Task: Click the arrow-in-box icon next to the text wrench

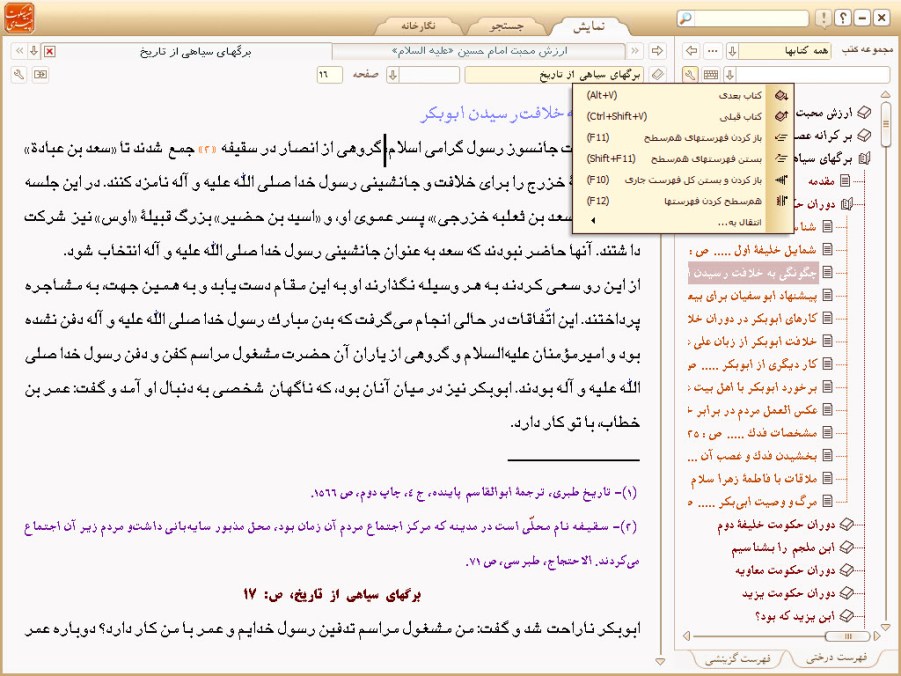Action: pyautogui.click(x=40, y=75)
